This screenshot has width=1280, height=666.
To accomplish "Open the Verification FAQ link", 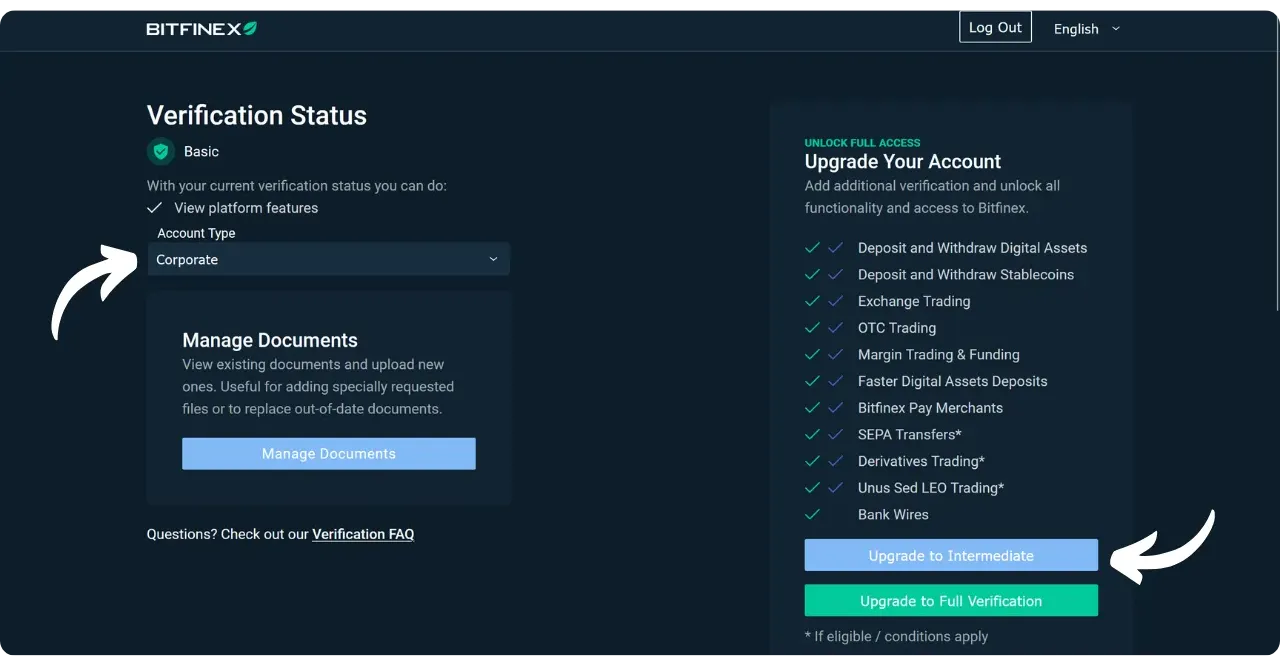I will [363, 533].
